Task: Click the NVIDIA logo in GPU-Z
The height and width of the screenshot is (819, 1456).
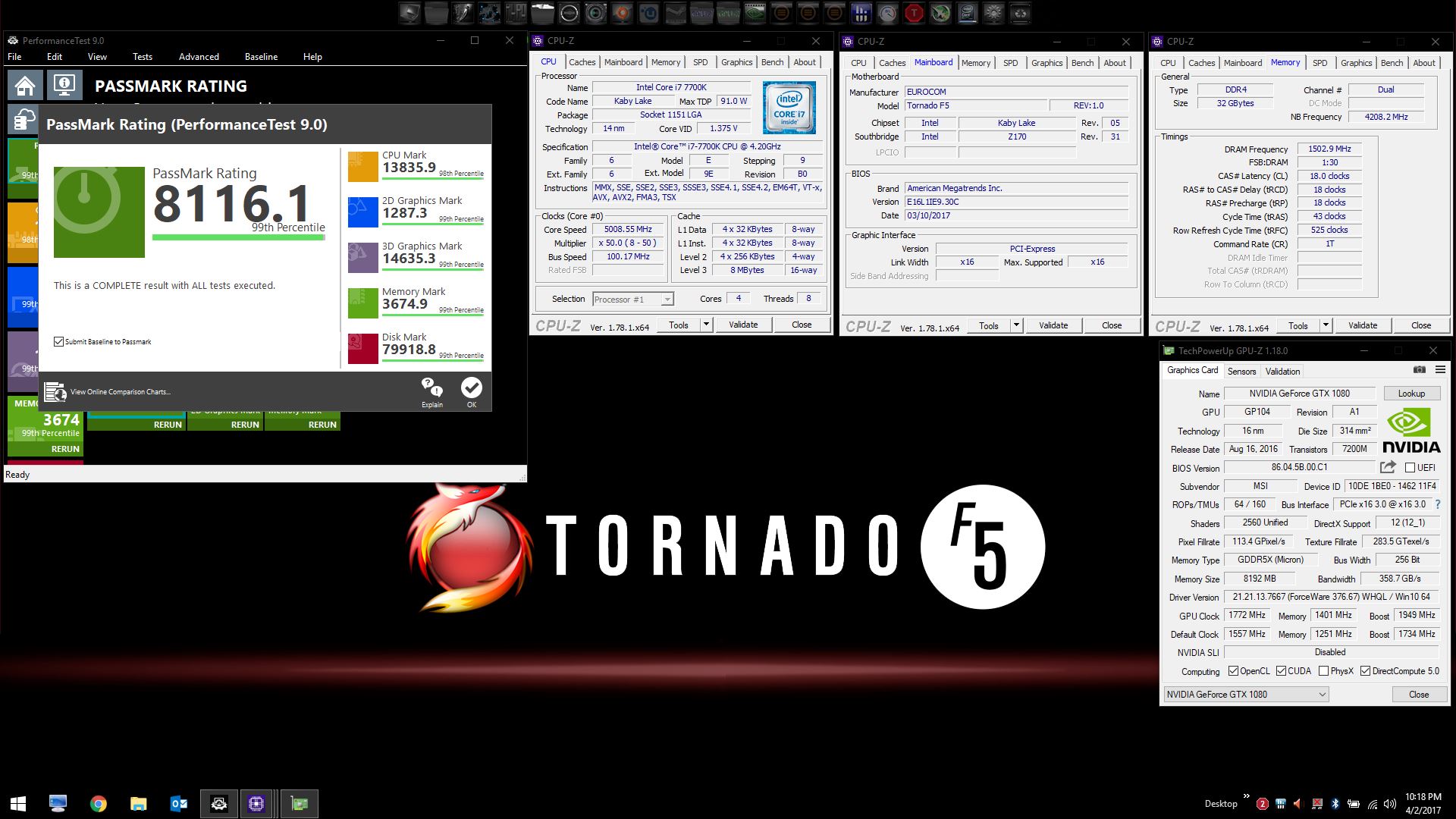Action: (x=1410, y=431)
